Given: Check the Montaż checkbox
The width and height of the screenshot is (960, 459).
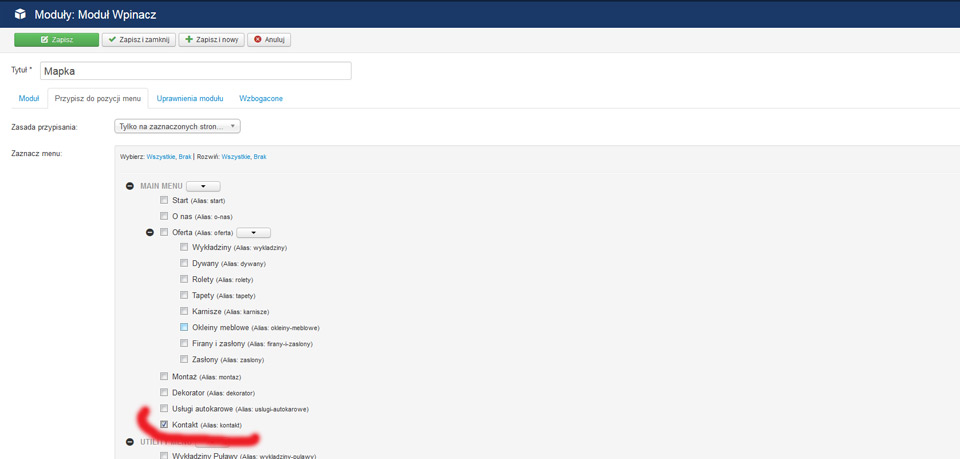Looking at the screenshot, I should (164, 376).
